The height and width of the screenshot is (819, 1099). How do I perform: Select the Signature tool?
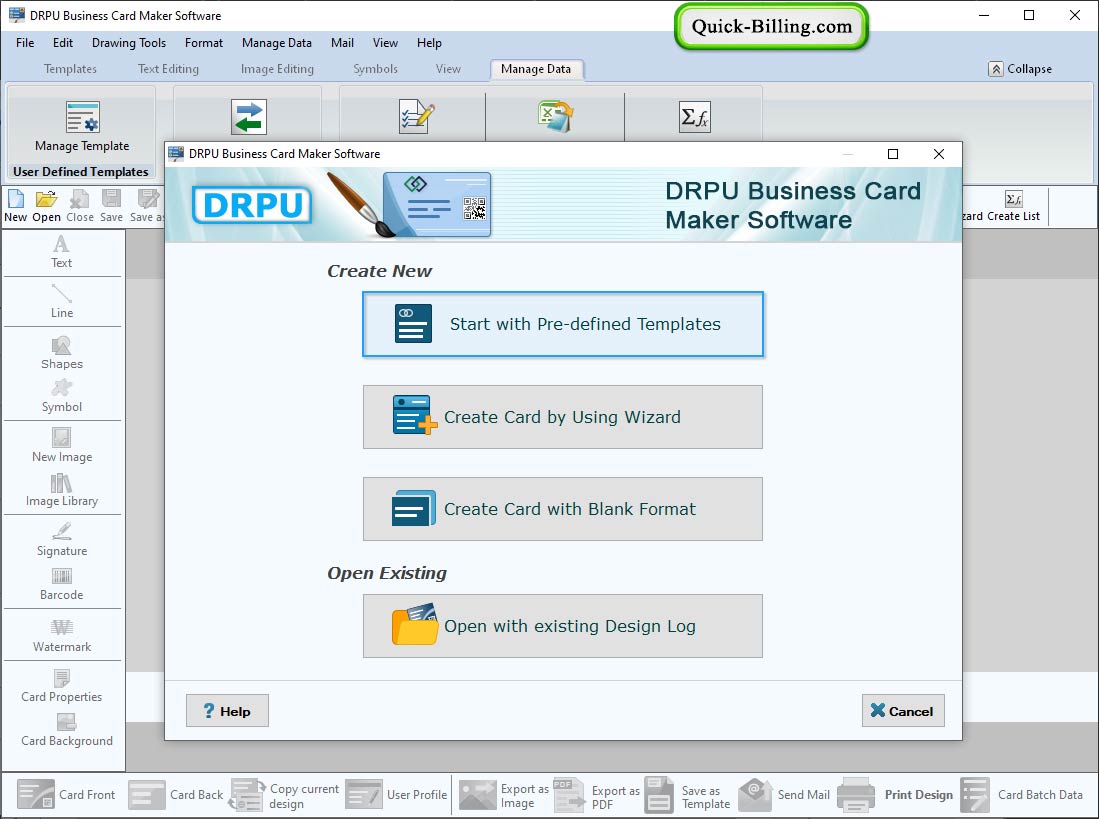point(62,539)
